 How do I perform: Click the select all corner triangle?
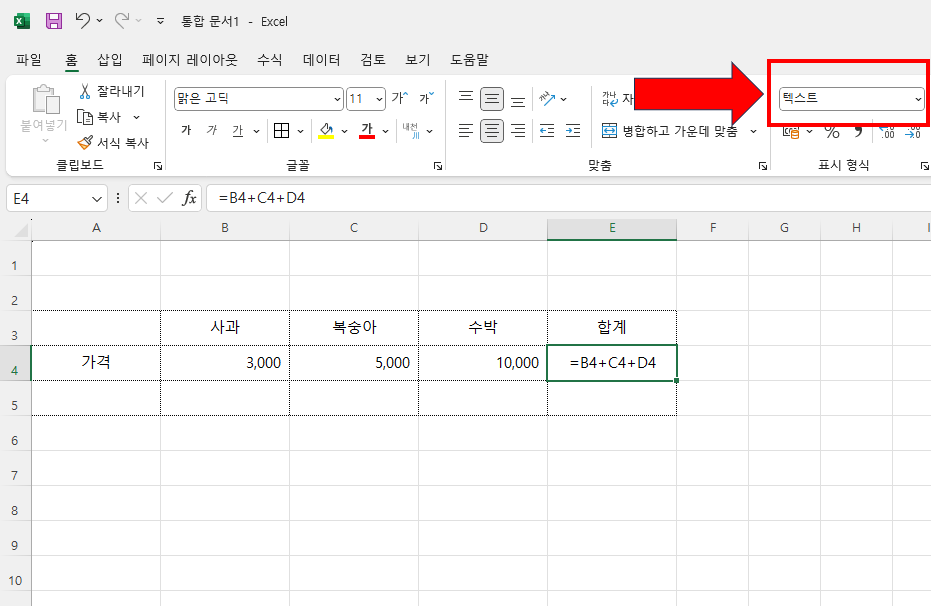(21, 229)
